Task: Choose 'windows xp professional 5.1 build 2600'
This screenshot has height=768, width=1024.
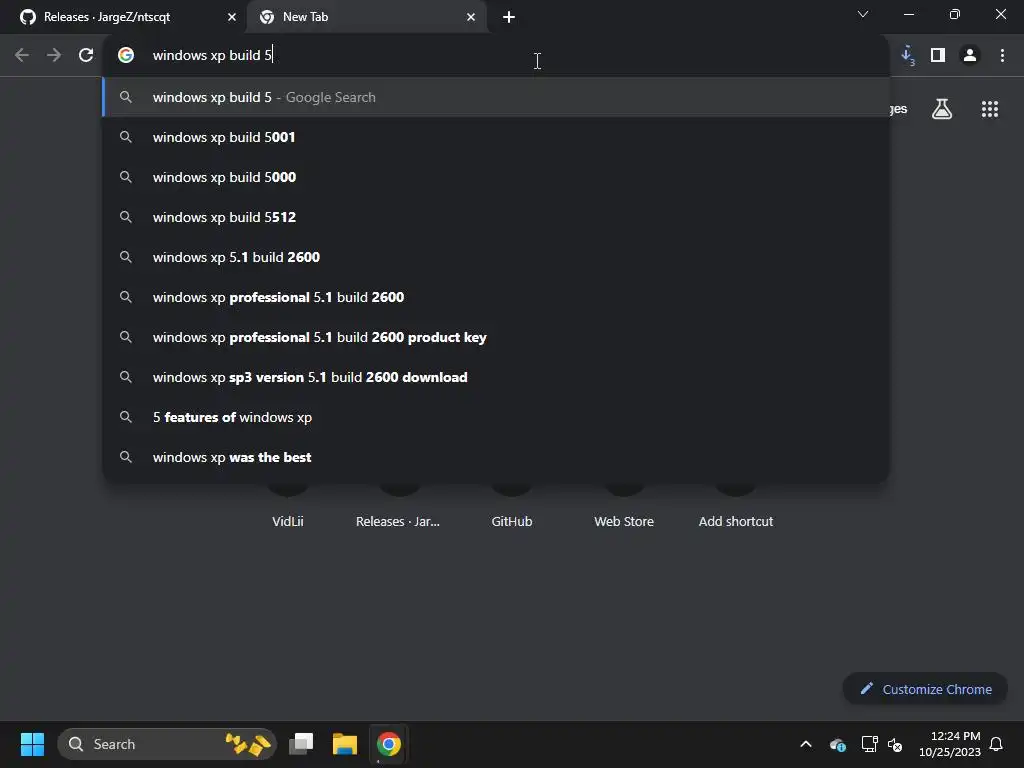Action: 496,297
